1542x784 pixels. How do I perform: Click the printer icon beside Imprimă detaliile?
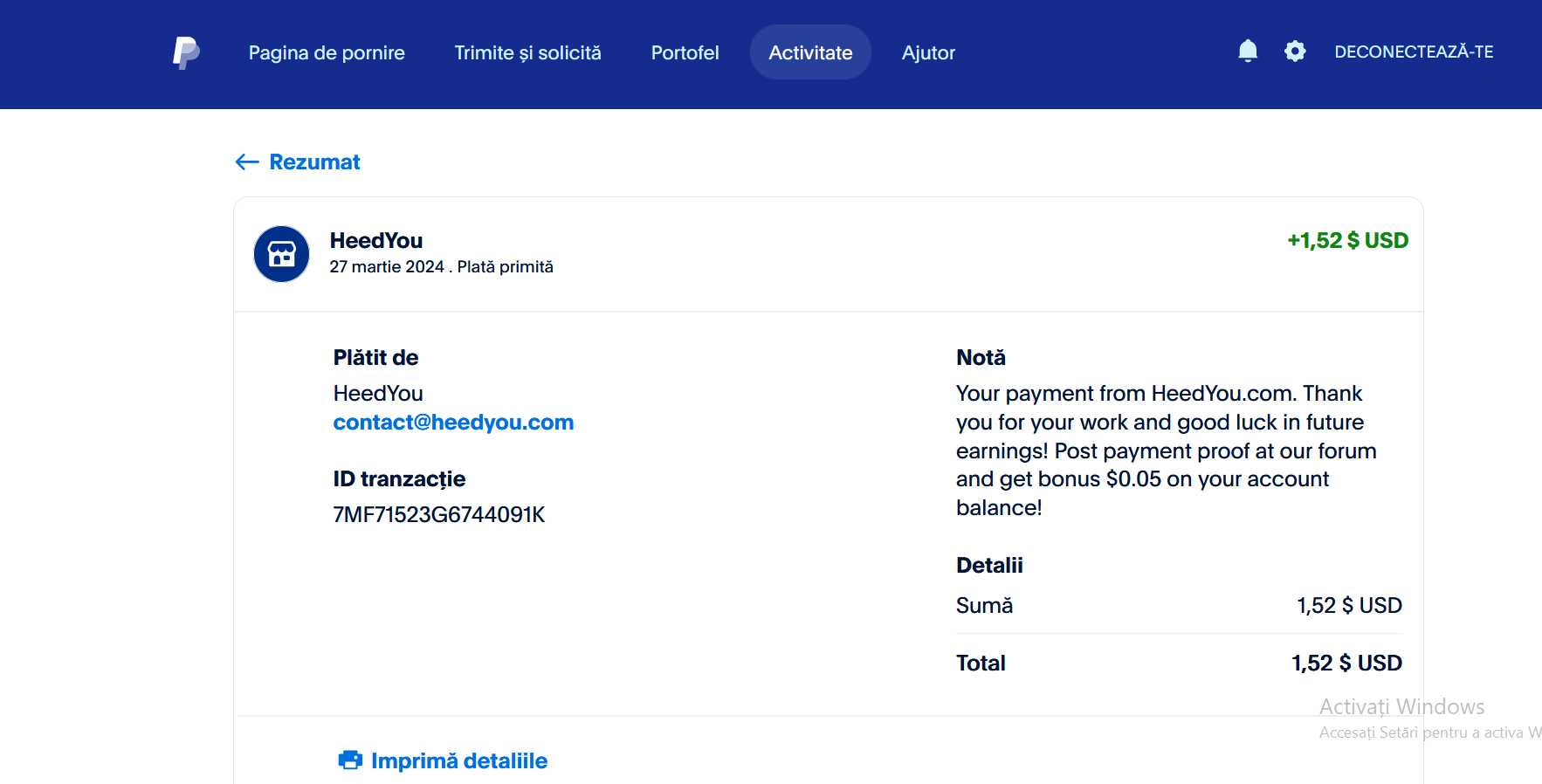[x=350, y=760]
